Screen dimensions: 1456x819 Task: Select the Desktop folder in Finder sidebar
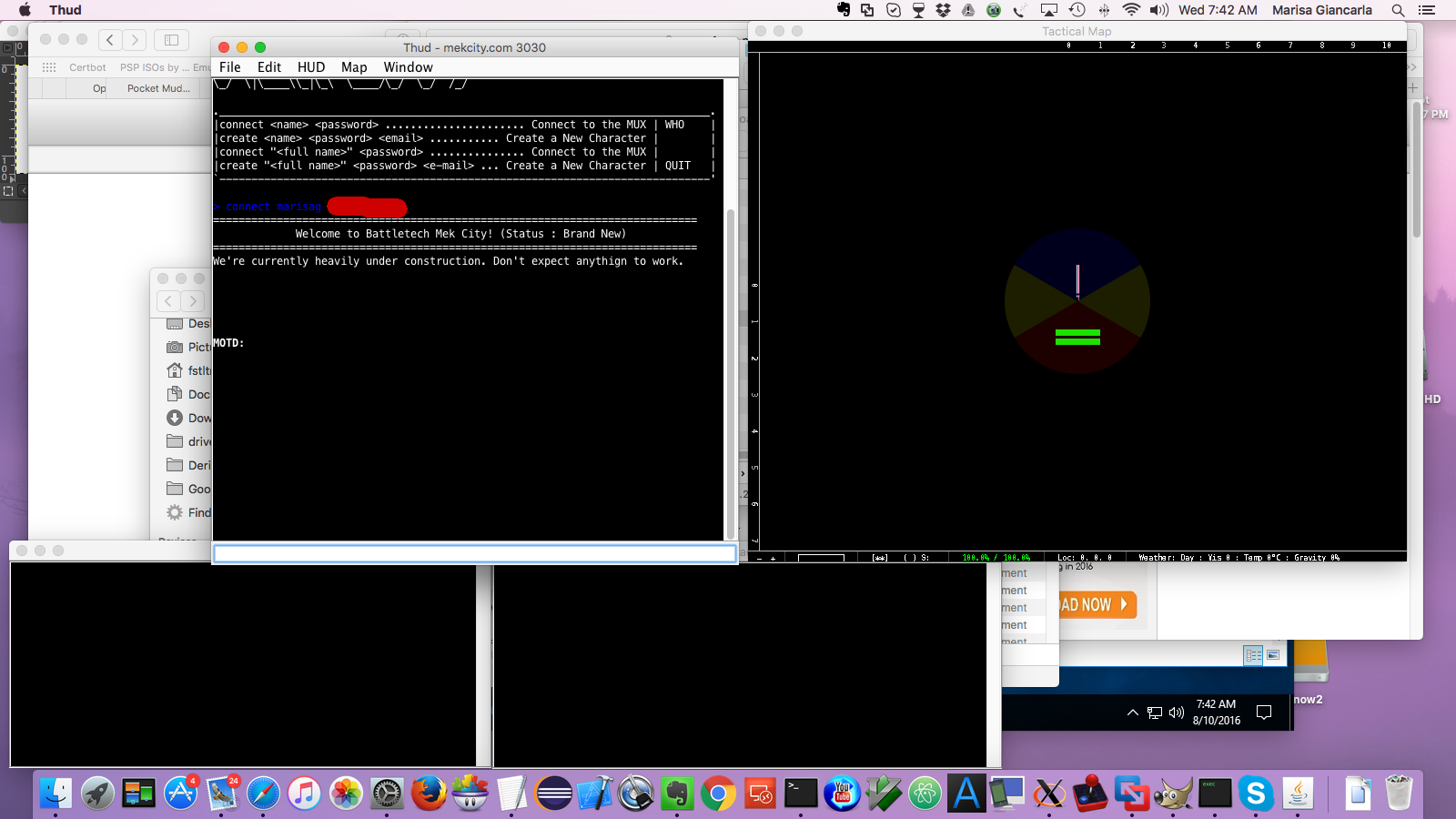click(x=188, y=323)
